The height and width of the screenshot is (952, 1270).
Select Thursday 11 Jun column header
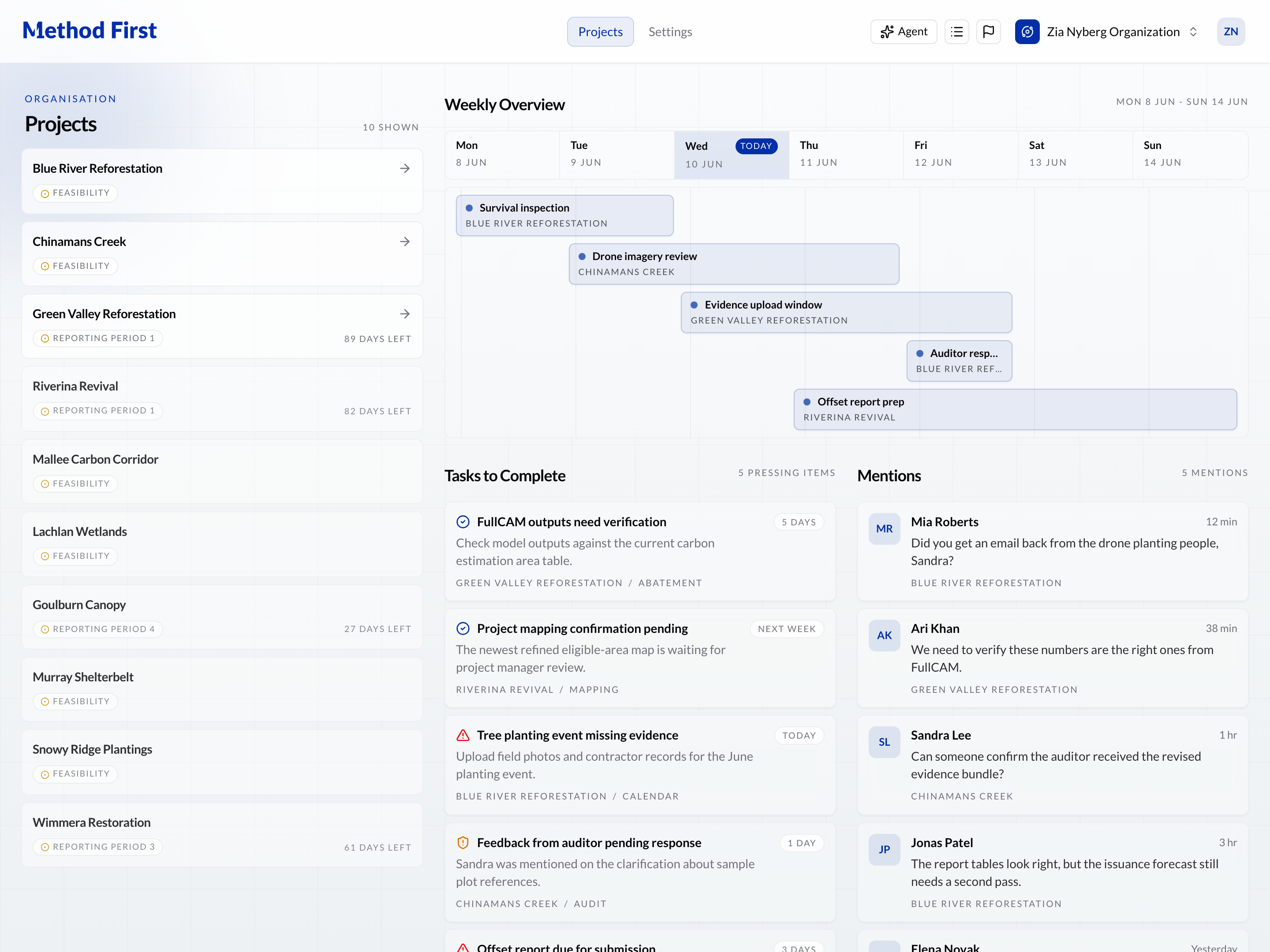tap(846, 154)
